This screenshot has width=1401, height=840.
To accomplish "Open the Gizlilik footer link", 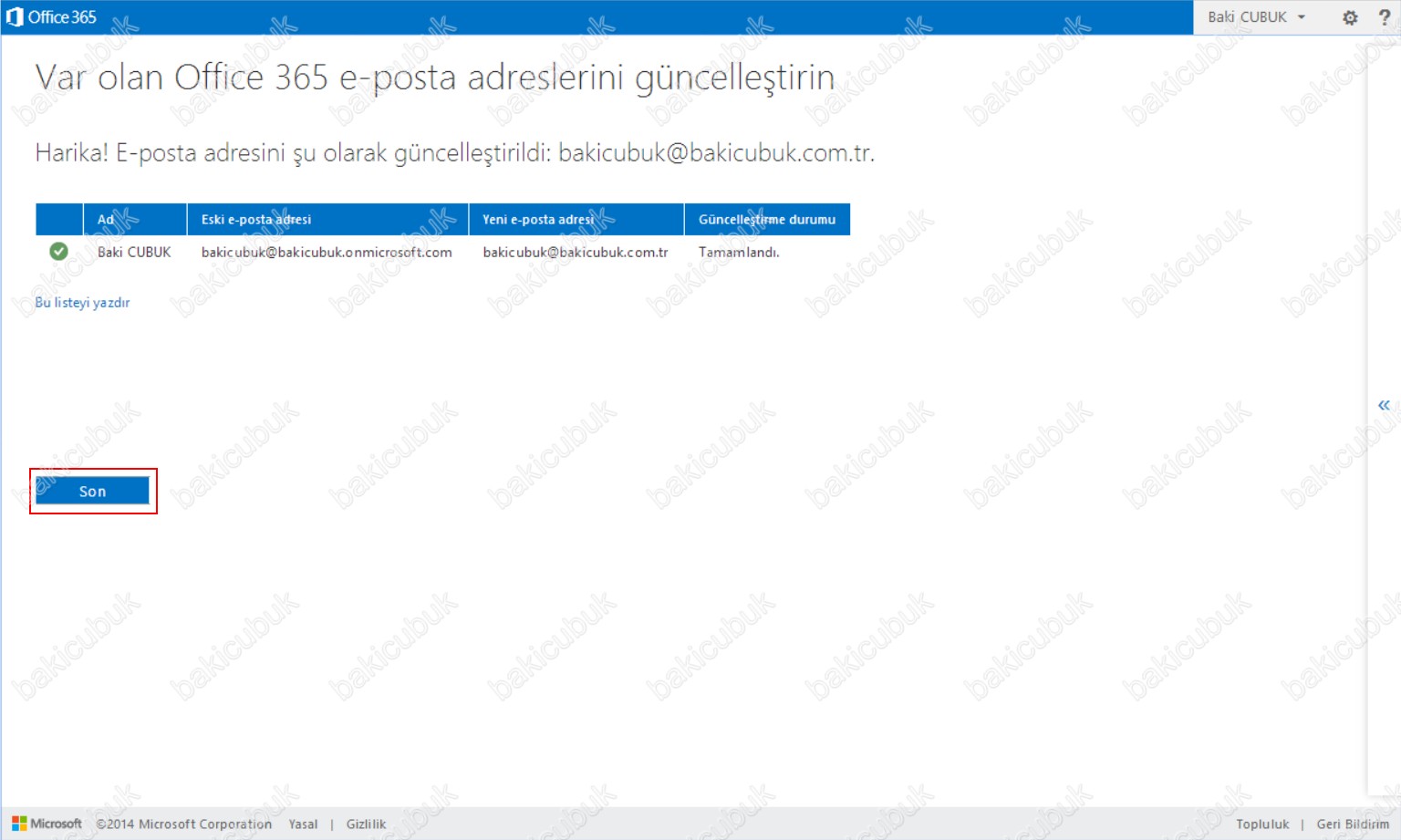I will (366, 824).
